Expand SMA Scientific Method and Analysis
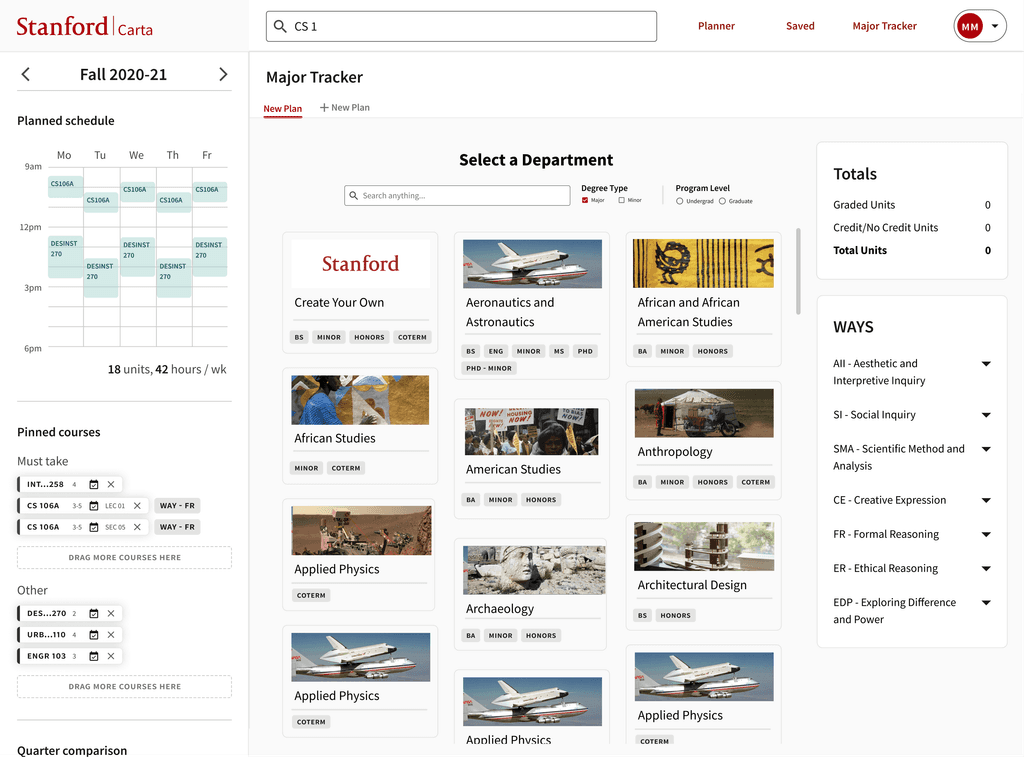 pyautogui.click(x=986, y=449)
